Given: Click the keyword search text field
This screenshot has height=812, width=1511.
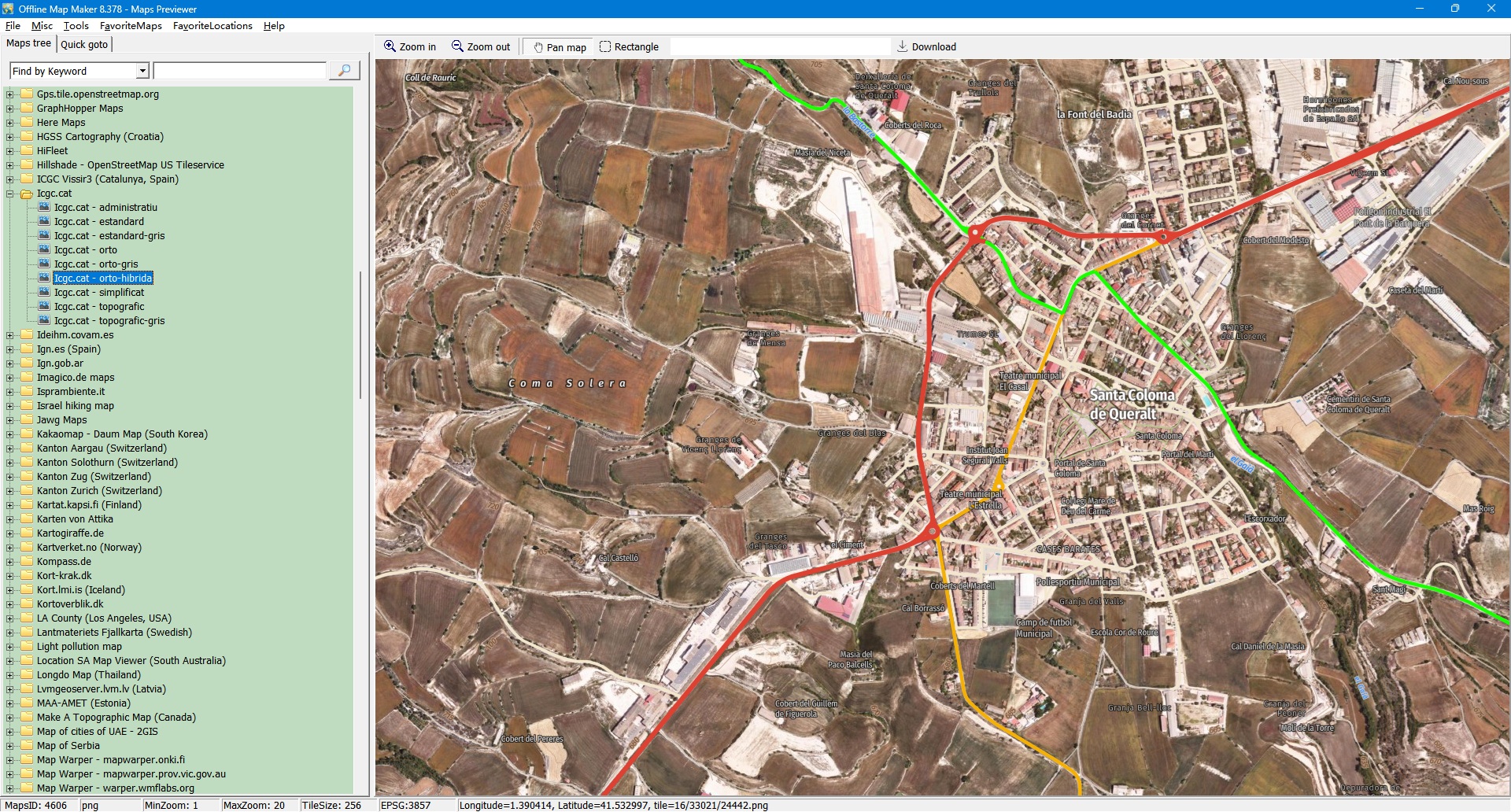Looking at the screenshot, I should [240, 71].
